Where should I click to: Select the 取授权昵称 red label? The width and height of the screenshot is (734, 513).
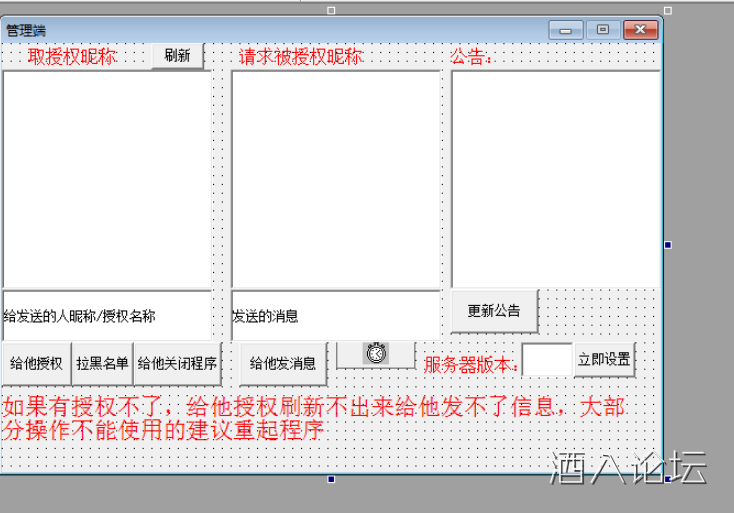coord(72,57)
